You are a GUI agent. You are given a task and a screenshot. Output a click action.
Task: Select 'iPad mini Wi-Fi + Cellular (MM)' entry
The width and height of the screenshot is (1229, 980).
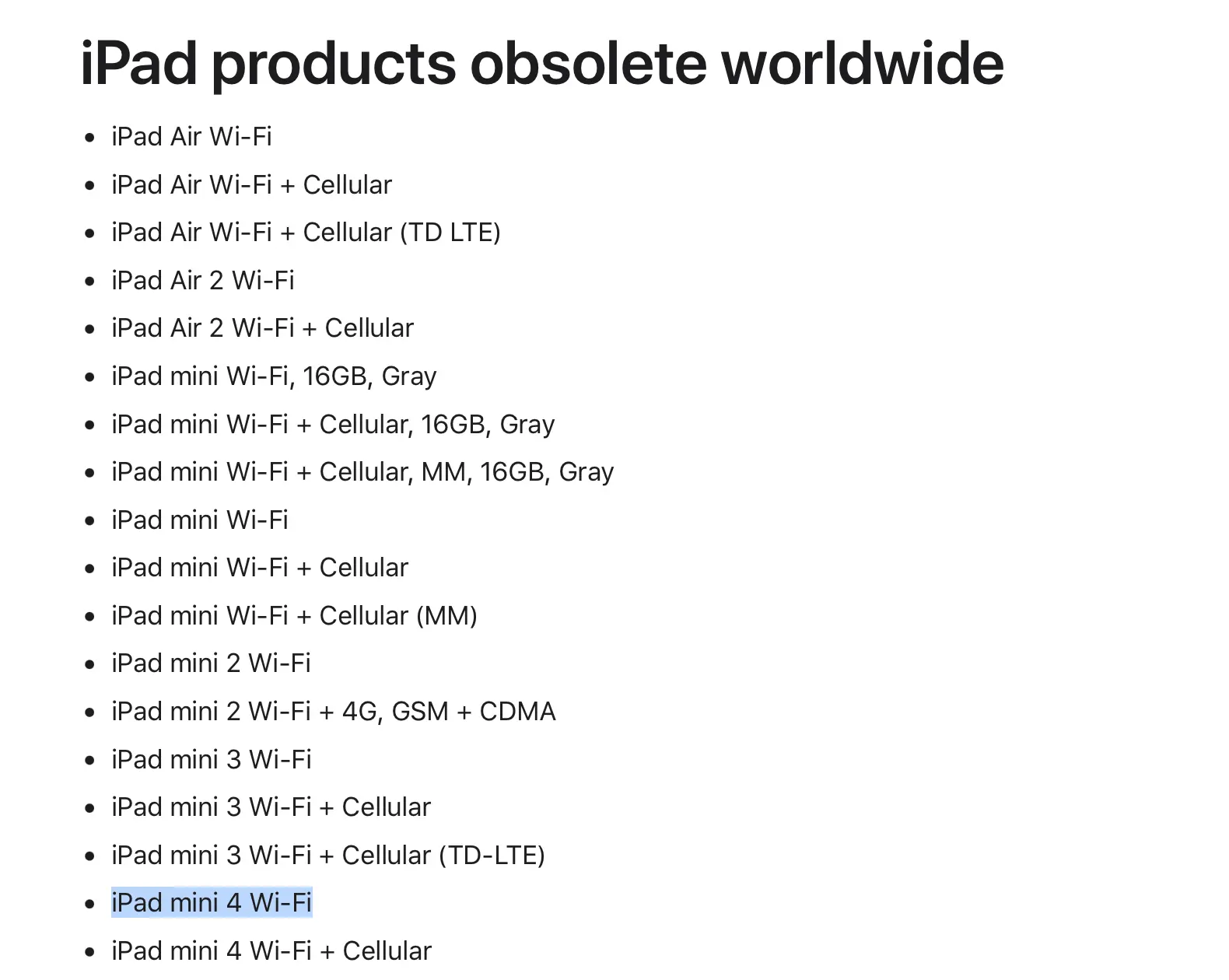(294, 616)
